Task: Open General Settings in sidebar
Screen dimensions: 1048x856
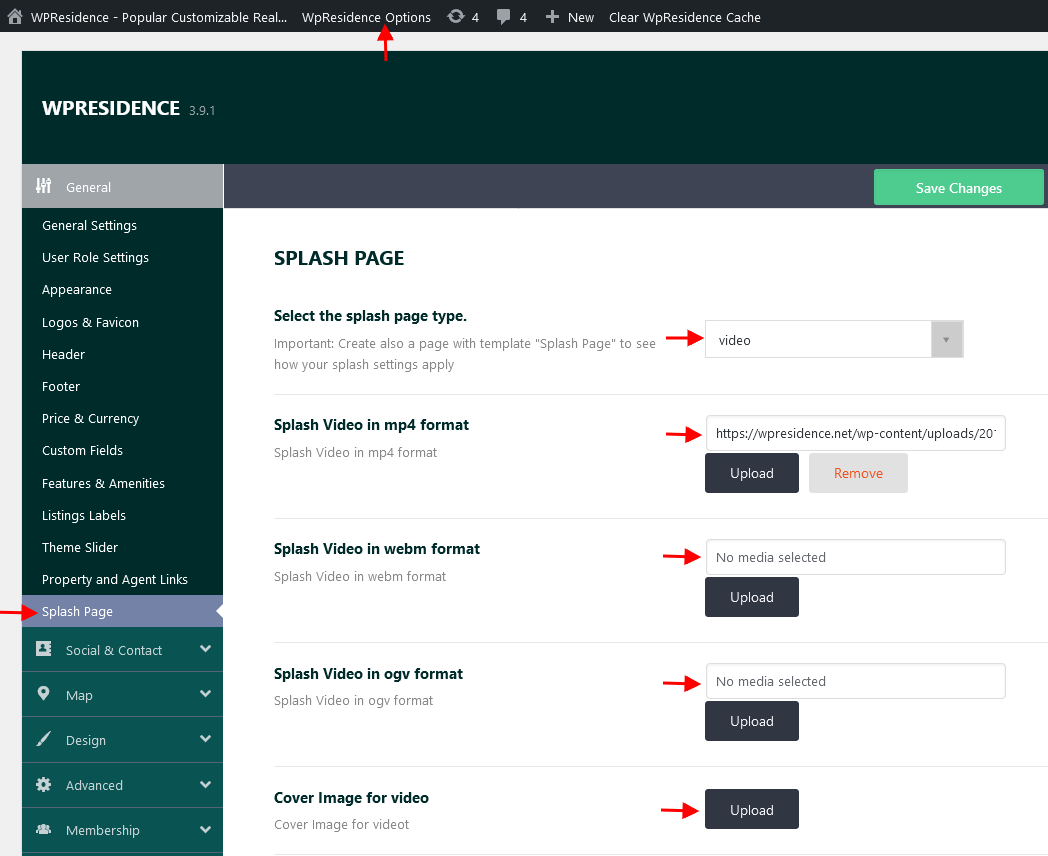Action: [x=90, y=225]
